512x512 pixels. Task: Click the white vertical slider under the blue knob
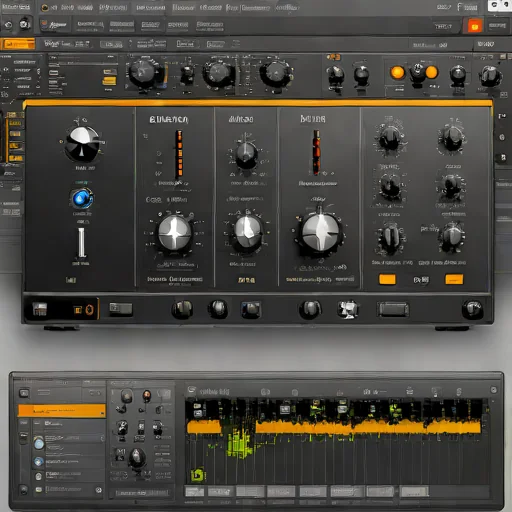(x=81, y=243)
